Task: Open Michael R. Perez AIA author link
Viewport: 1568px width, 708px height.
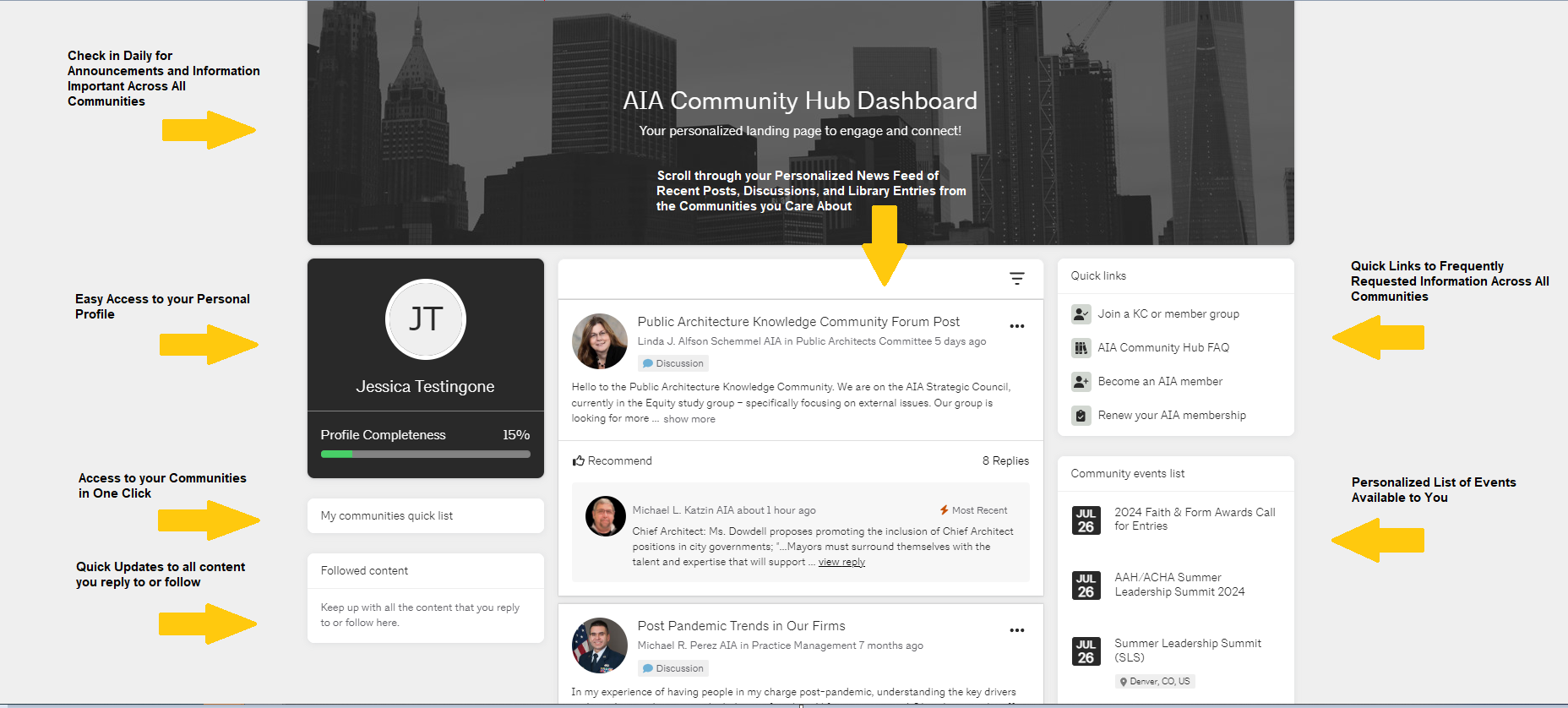Action: [x=688, y=645]
